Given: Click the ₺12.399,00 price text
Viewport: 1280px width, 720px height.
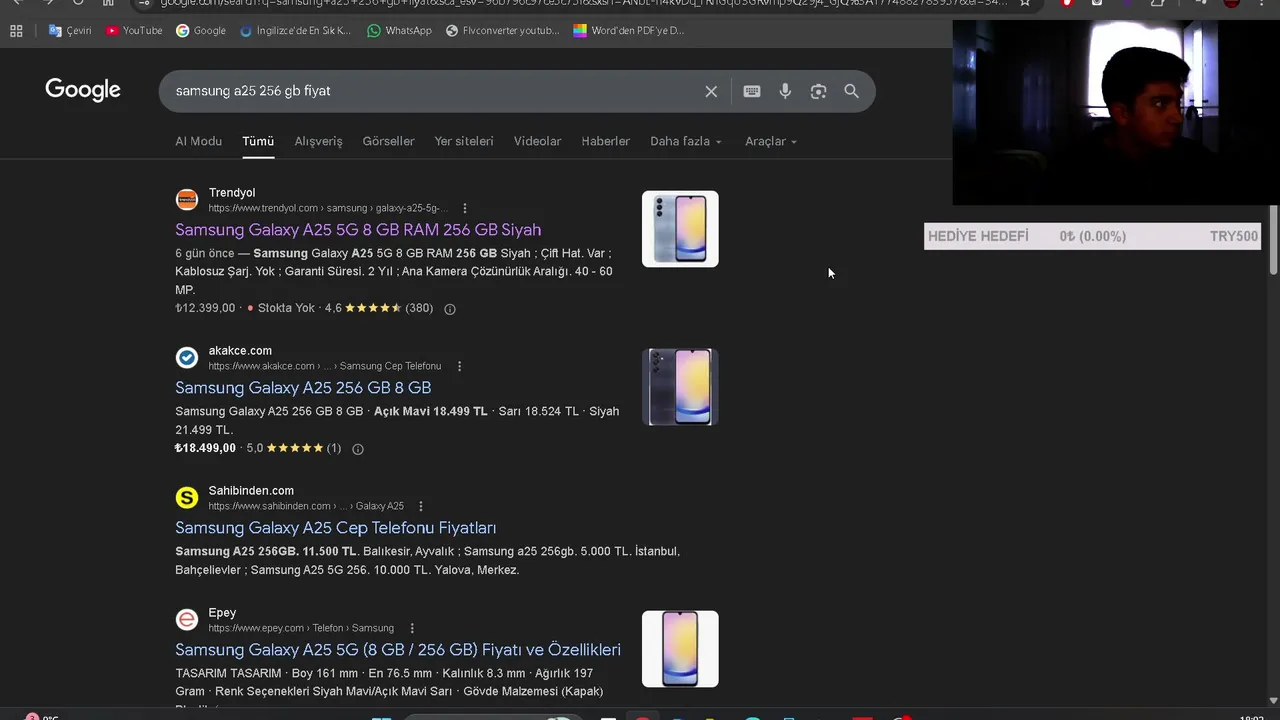Looking at the screenshot, I should [205, 308].
